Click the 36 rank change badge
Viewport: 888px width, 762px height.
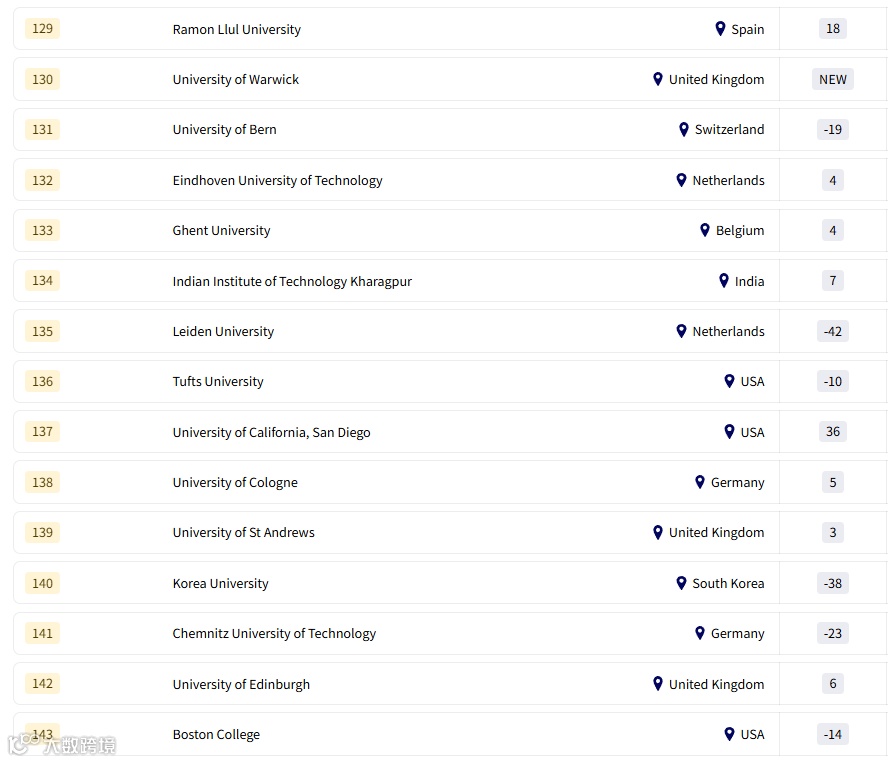pyautogui.click(x=832, y=432)
